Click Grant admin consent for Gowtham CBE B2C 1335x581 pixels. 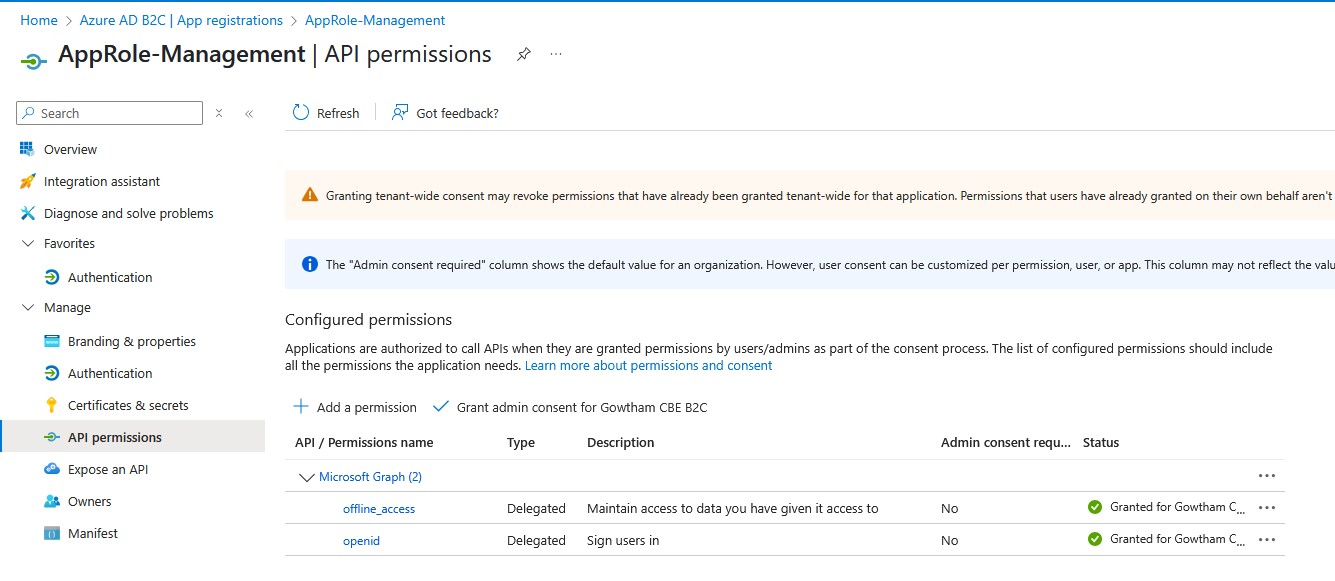pos(569,407)
